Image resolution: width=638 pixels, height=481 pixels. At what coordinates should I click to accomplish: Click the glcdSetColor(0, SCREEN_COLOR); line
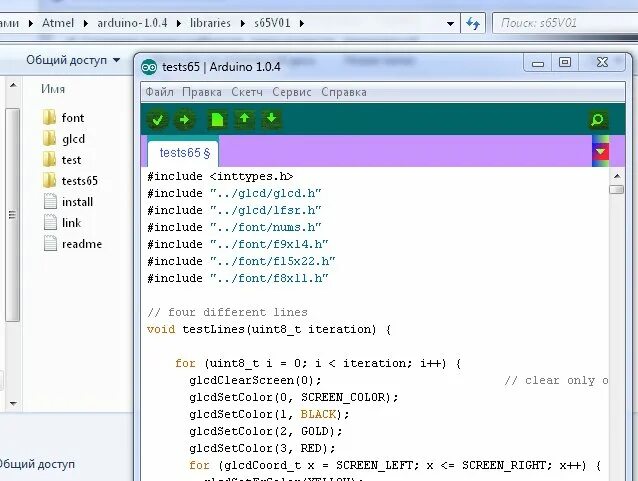(x=293, y=397)
